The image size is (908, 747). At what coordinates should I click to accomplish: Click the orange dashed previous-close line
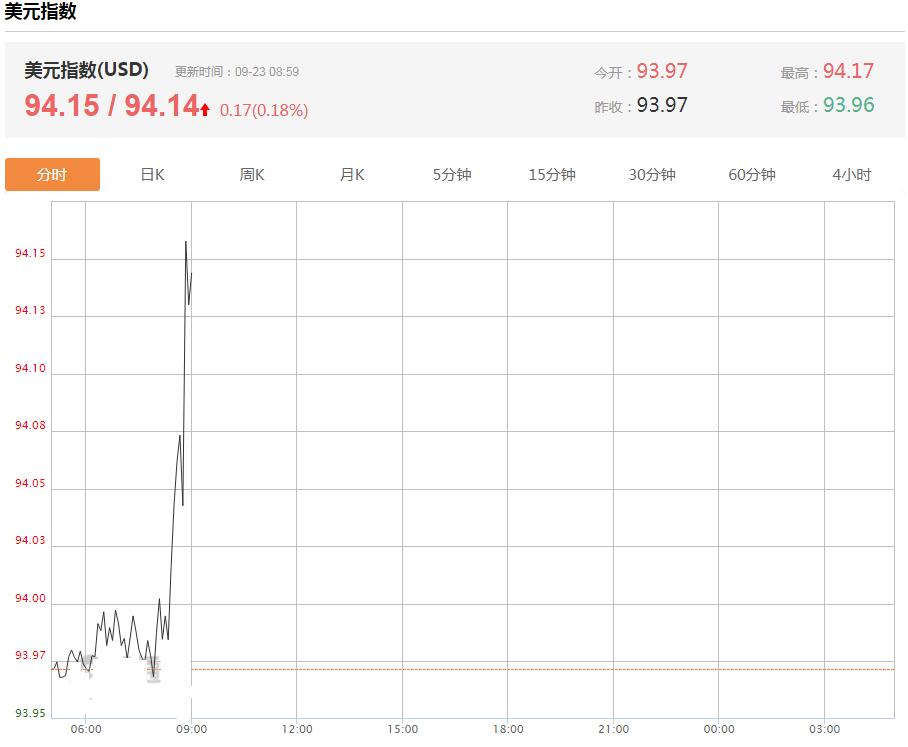point(543,669)
